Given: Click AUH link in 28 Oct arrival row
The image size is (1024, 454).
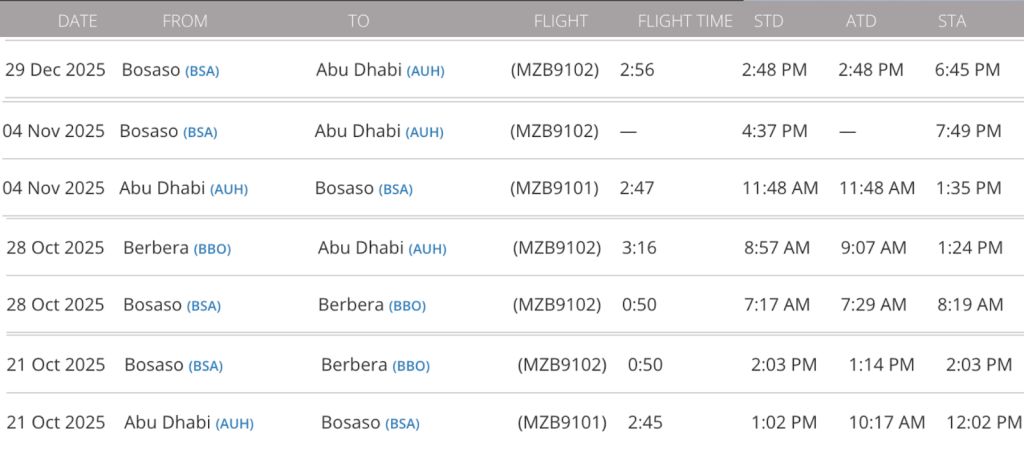Looking at the screenshot, I should point(428,249).
